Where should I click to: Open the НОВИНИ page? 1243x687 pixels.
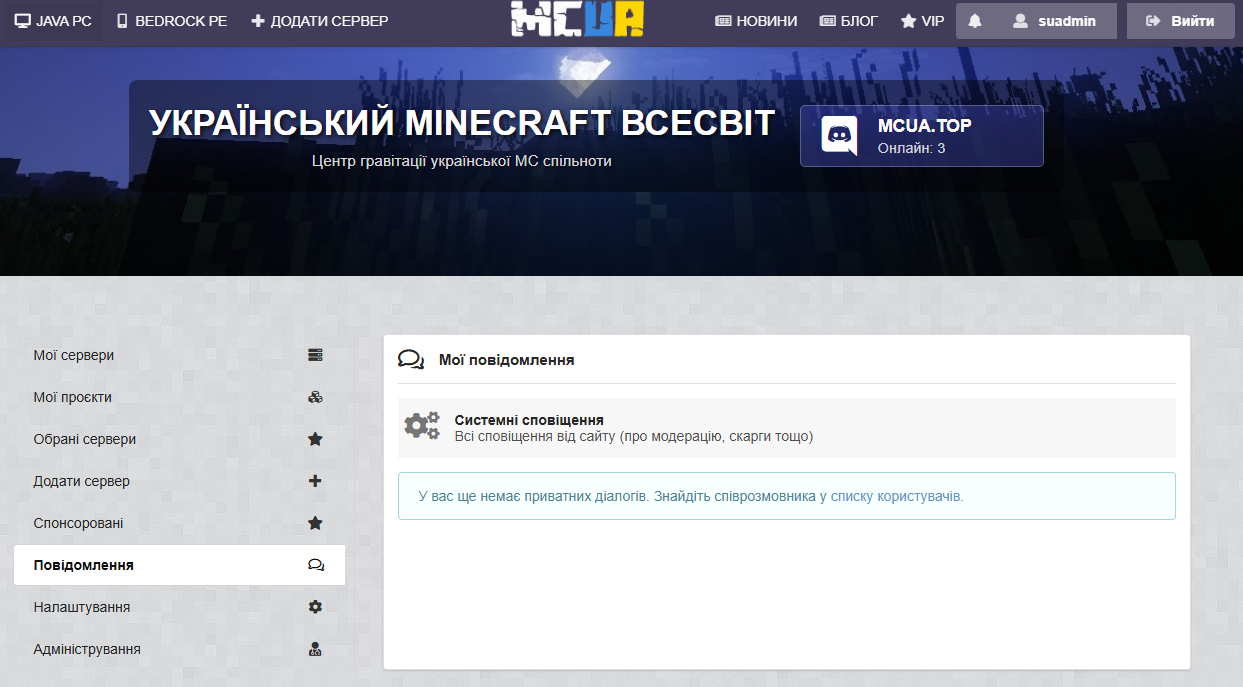(x=756, y=21)
